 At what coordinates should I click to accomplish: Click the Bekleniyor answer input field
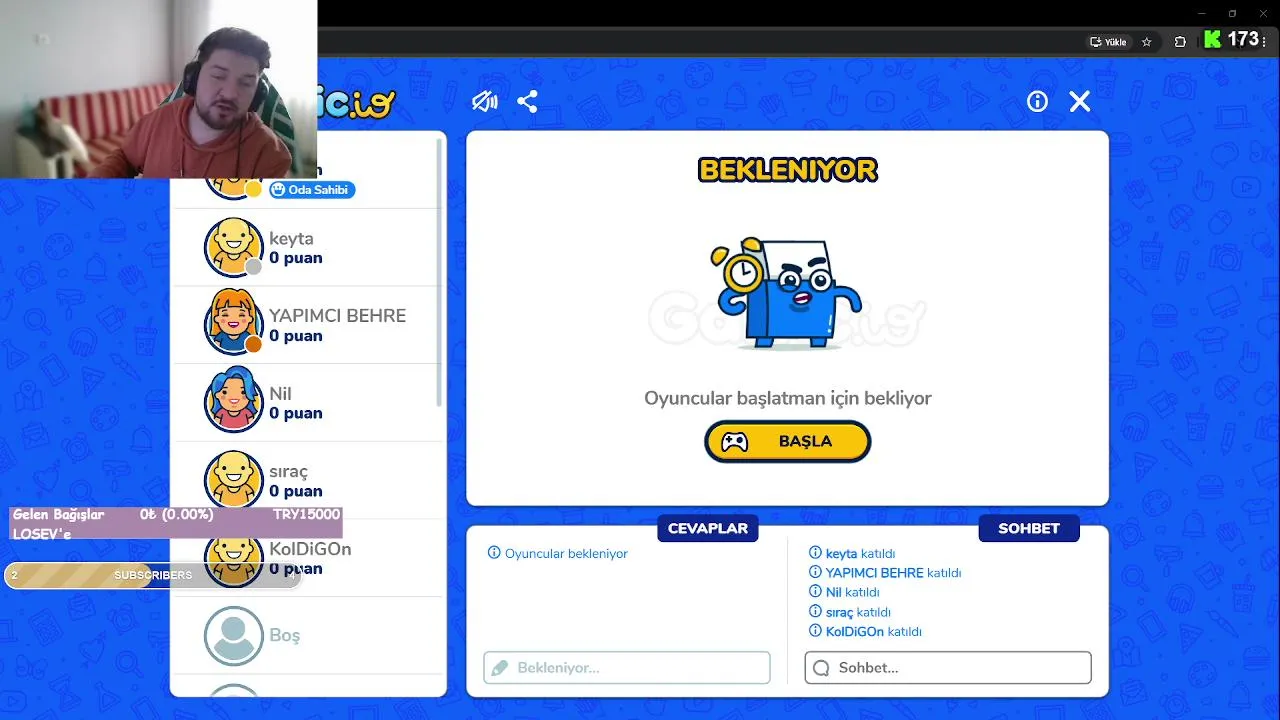(x=627, y=668)
